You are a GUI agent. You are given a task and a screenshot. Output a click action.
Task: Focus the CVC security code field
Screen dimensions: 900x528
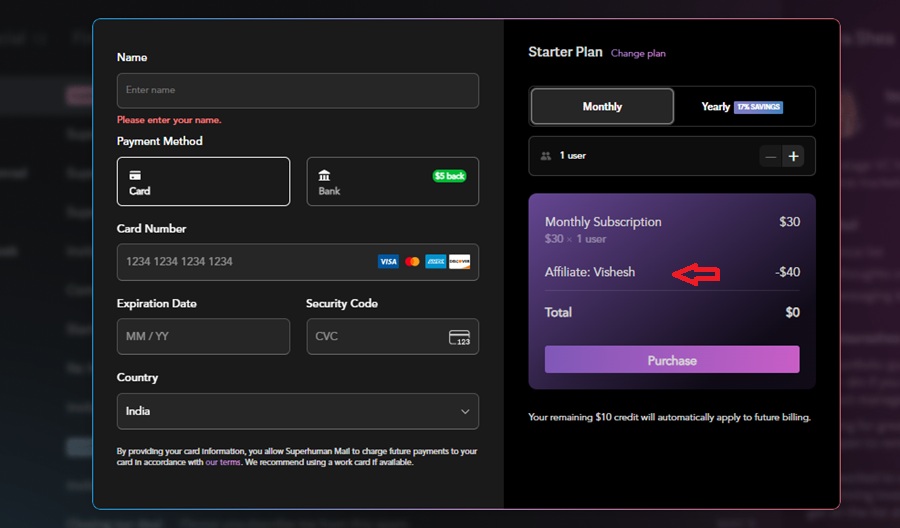pyautogui.click(x=393, y=336)
